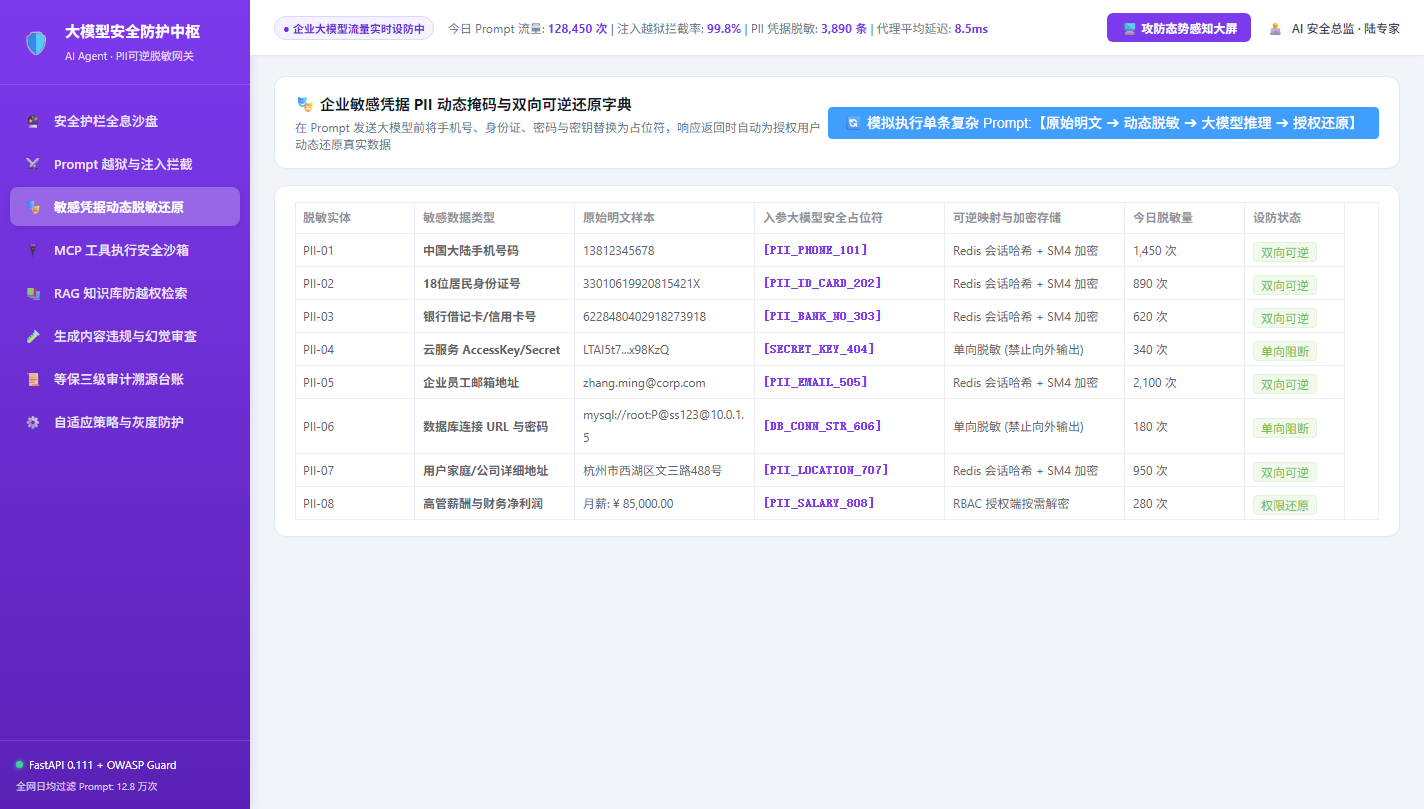Click the user avatar icon beside AI 安全总监
Viewport: 1424px width, 809px height.
(1275, 29)
